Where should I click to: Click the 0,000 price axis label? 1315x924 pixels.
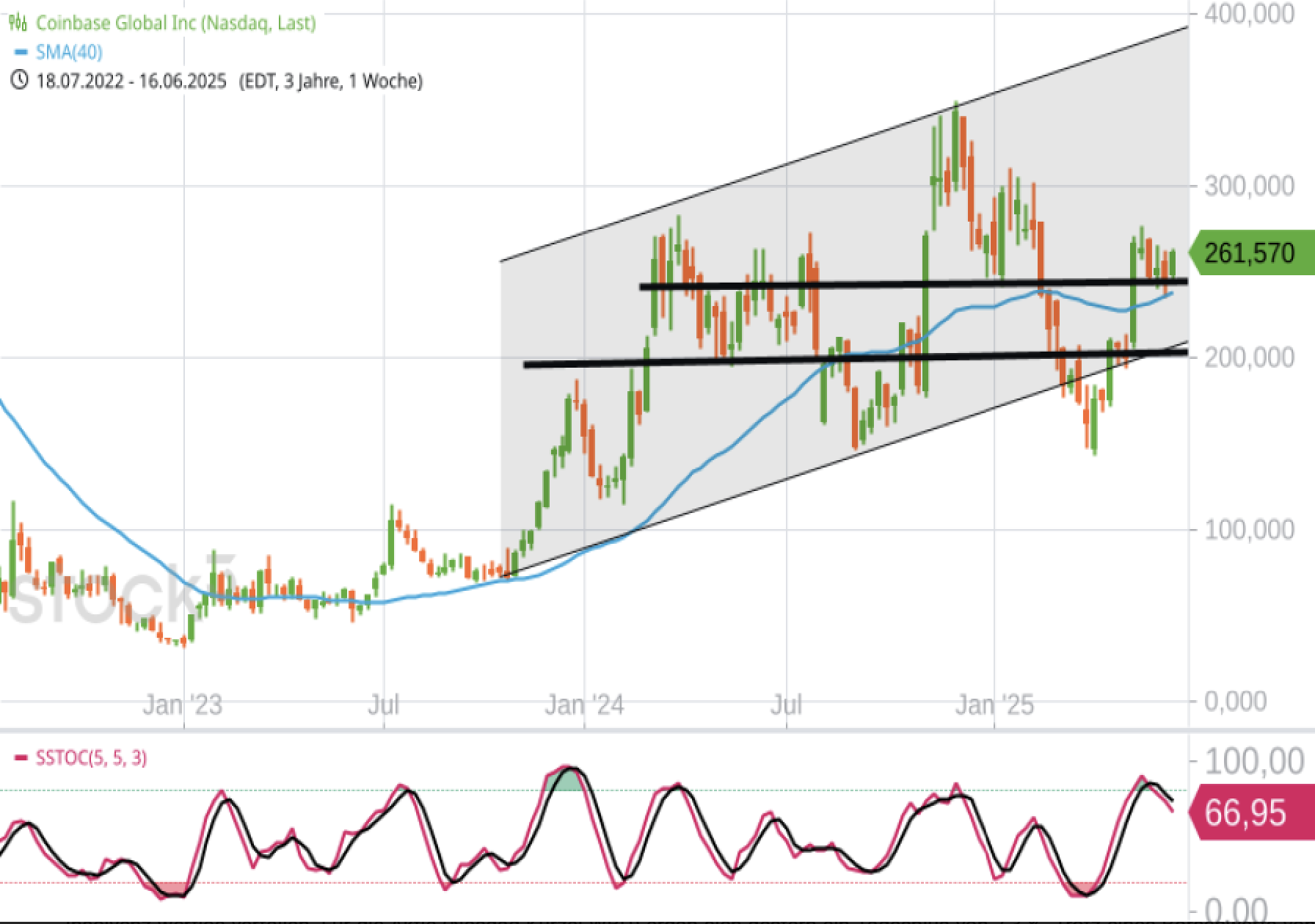(1236, 701)
